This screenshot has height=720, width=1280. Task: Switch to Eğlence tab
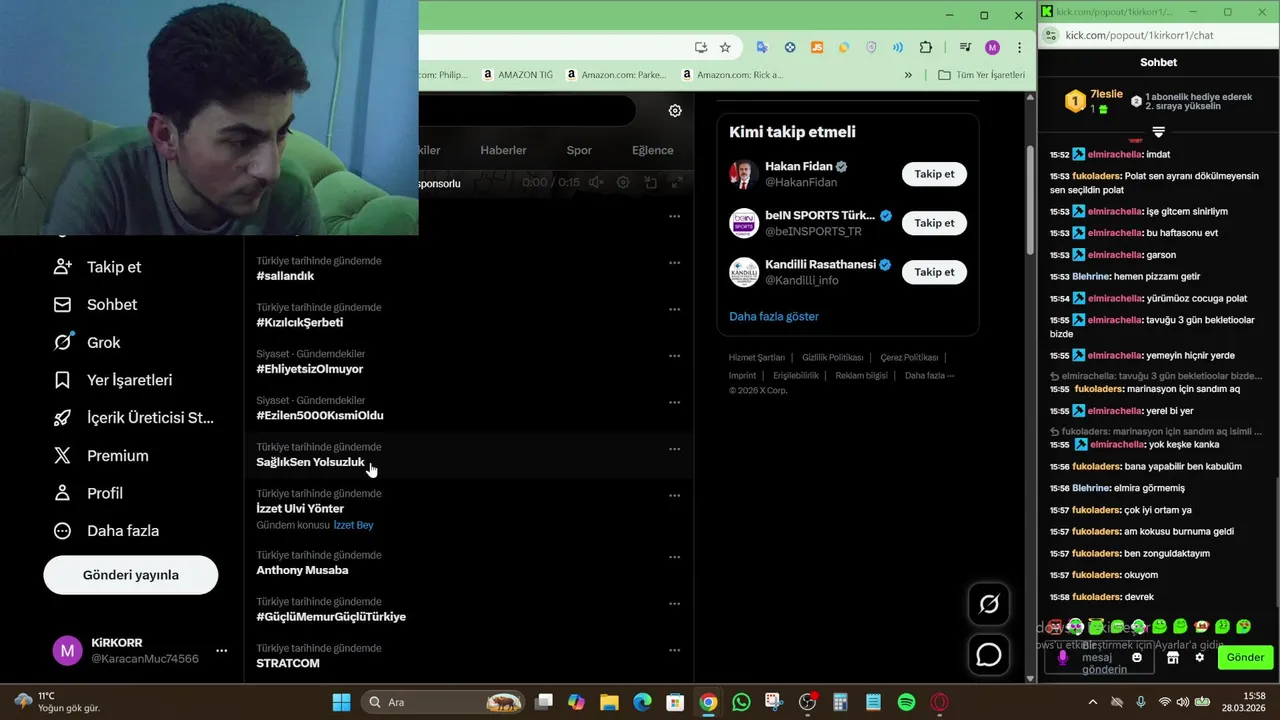coord(652,150)
